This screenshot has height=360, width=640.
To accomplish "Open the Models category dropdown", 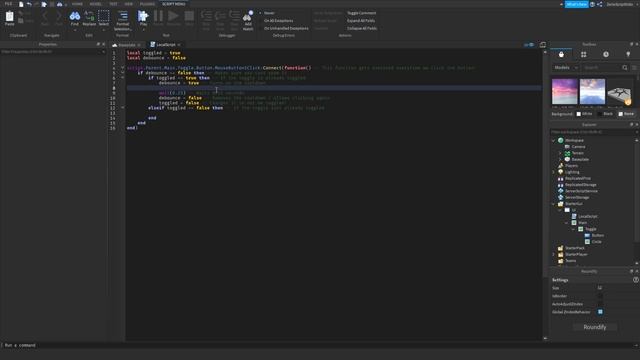I will tap(565, 67).
